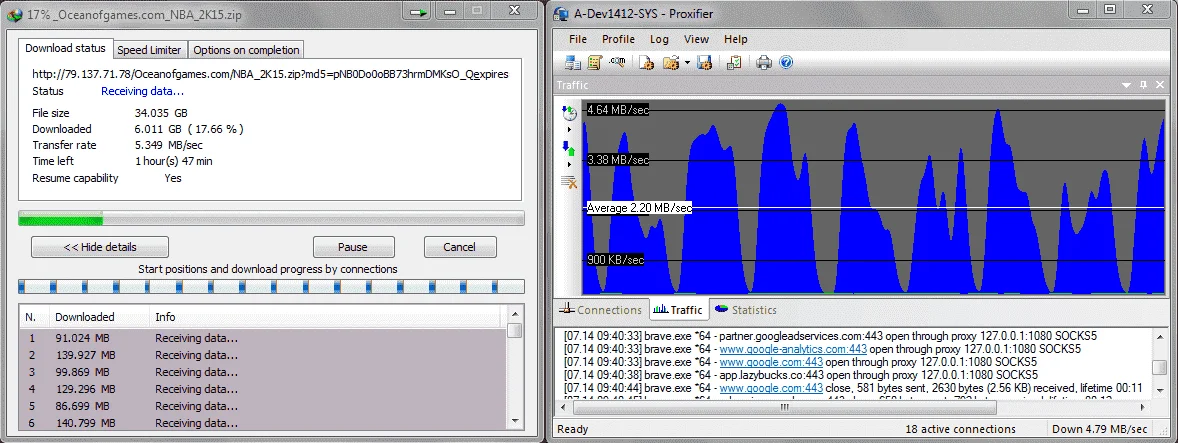1178x443 pixels.
Task: Select connection row with 86.699 MB
Action: (x=263, y=406)
